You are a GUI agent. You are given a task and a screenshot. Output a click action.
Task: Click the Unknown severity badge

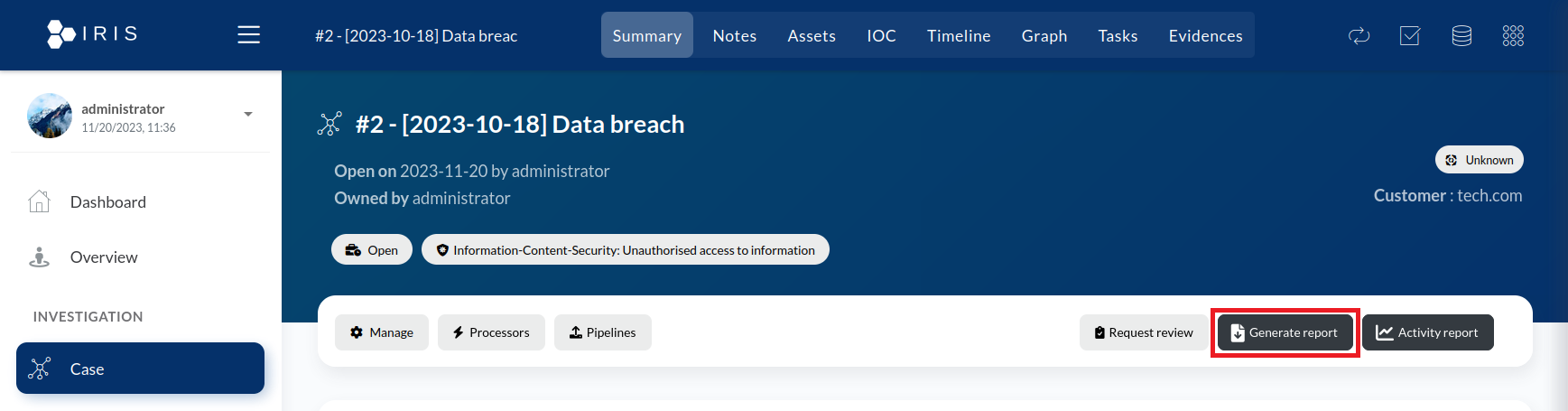click(x=1479, y=160)
